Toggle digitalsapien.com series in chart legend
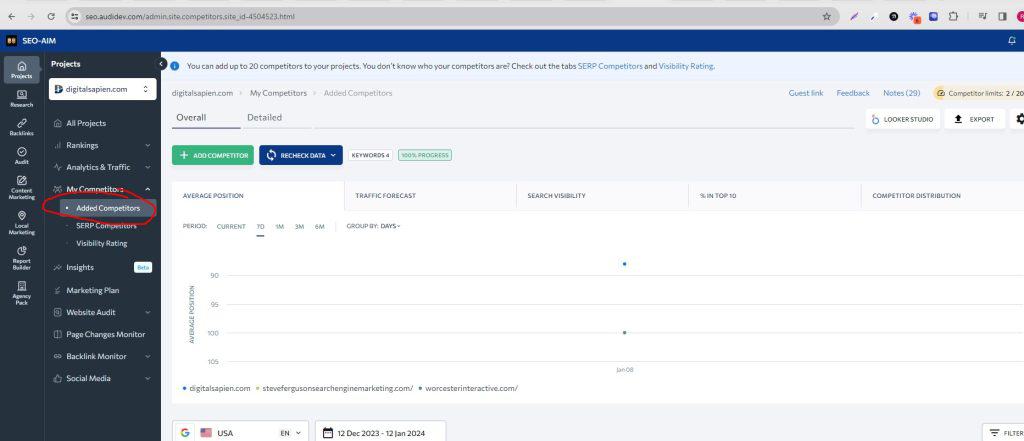 click(217, 388)
